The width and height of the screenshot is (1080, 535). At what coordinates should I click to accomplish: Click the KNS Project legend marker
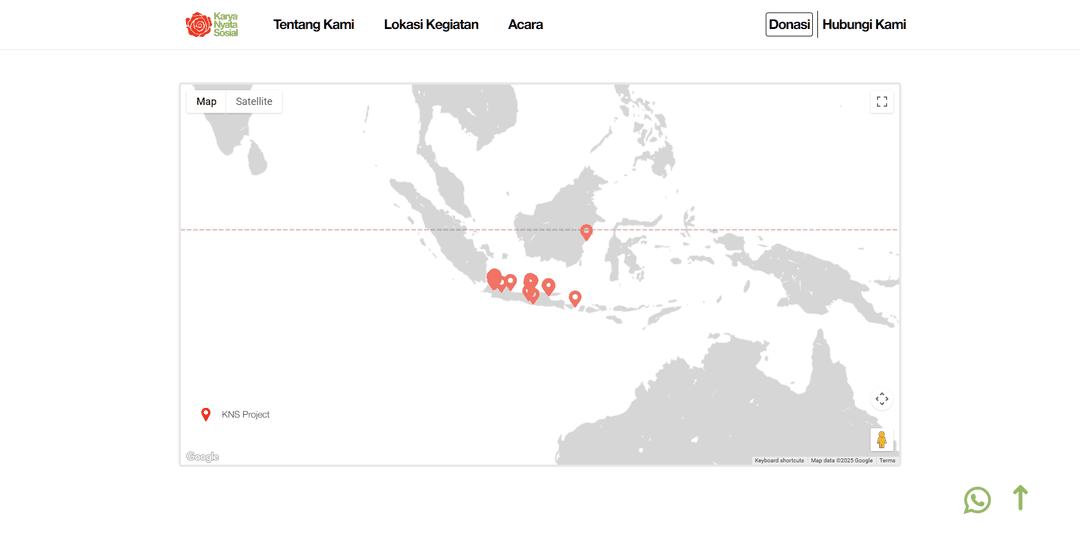pyautogui.click(x=206, y=414)
